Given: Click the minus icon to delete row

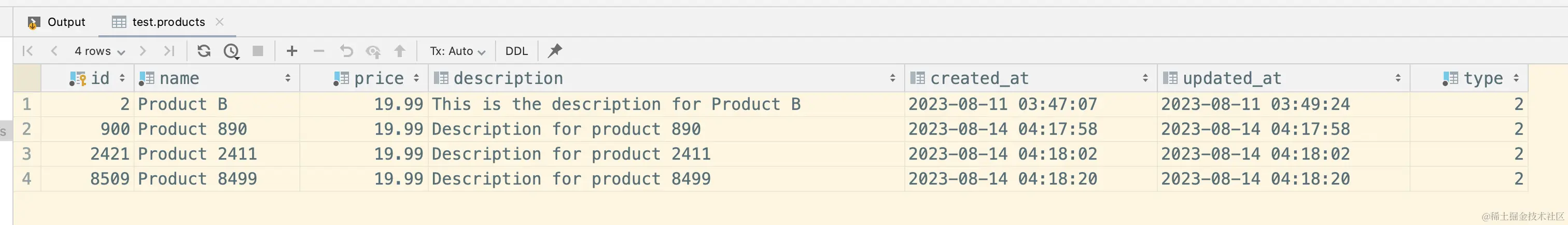Looking at the screenshot, I should coord(319,51).
